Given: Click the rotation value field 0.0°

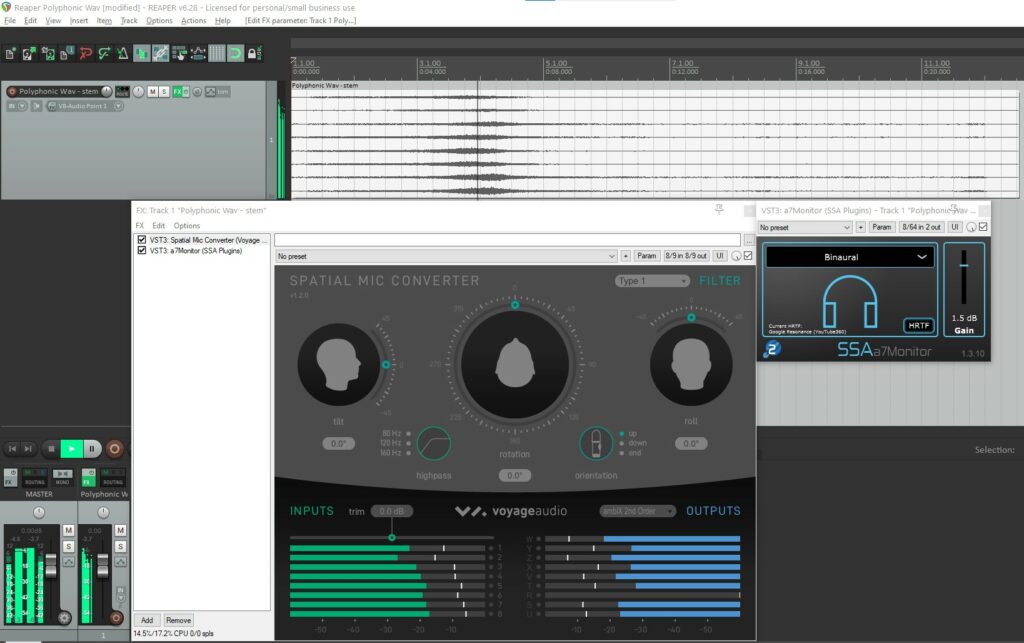Looking at the screenshot, I should [515, 475].
